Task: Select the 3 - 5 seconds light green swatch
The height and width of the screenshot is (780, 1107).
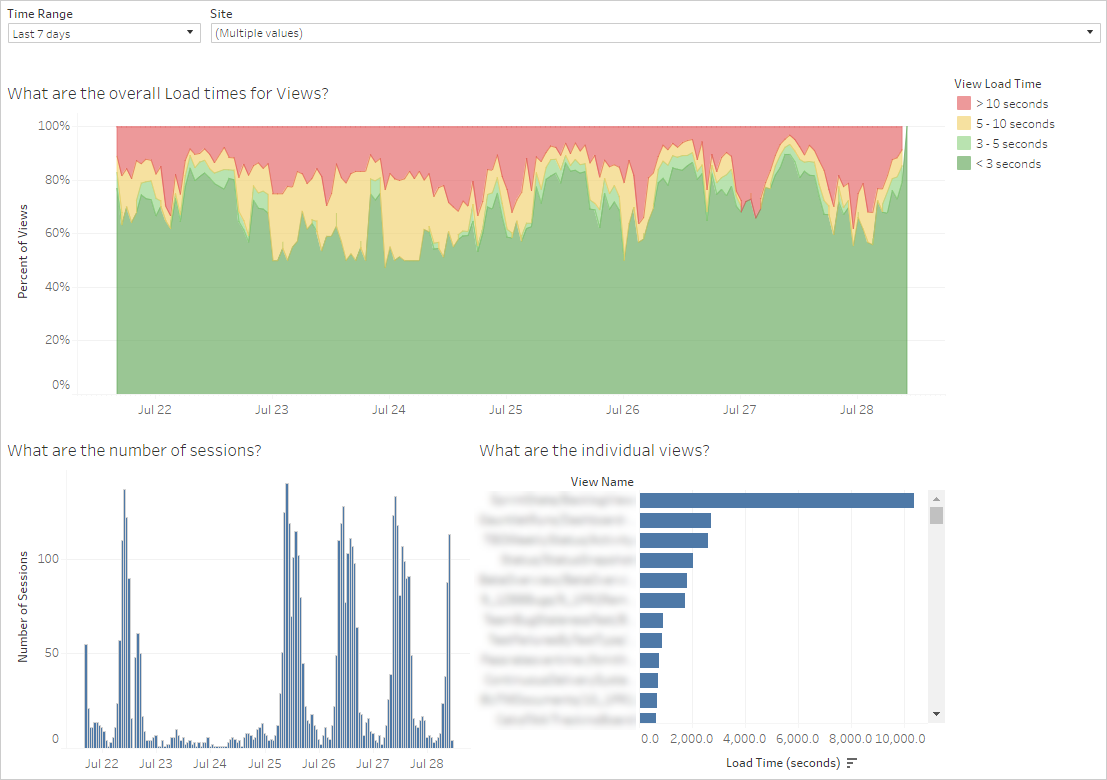Action: tap(964, 143)
